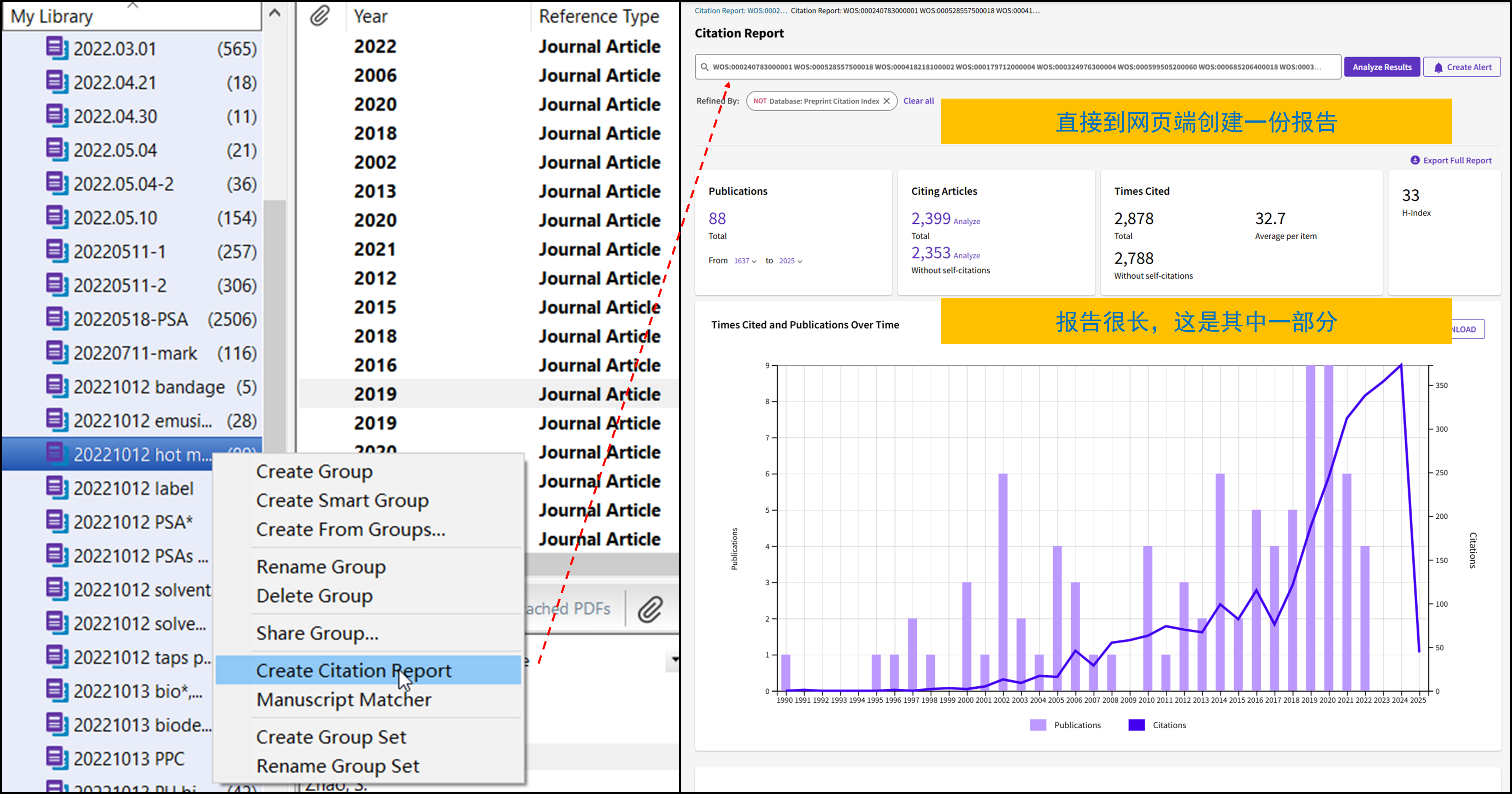Collapse the My Library header arrow

[x=133, y=5]
